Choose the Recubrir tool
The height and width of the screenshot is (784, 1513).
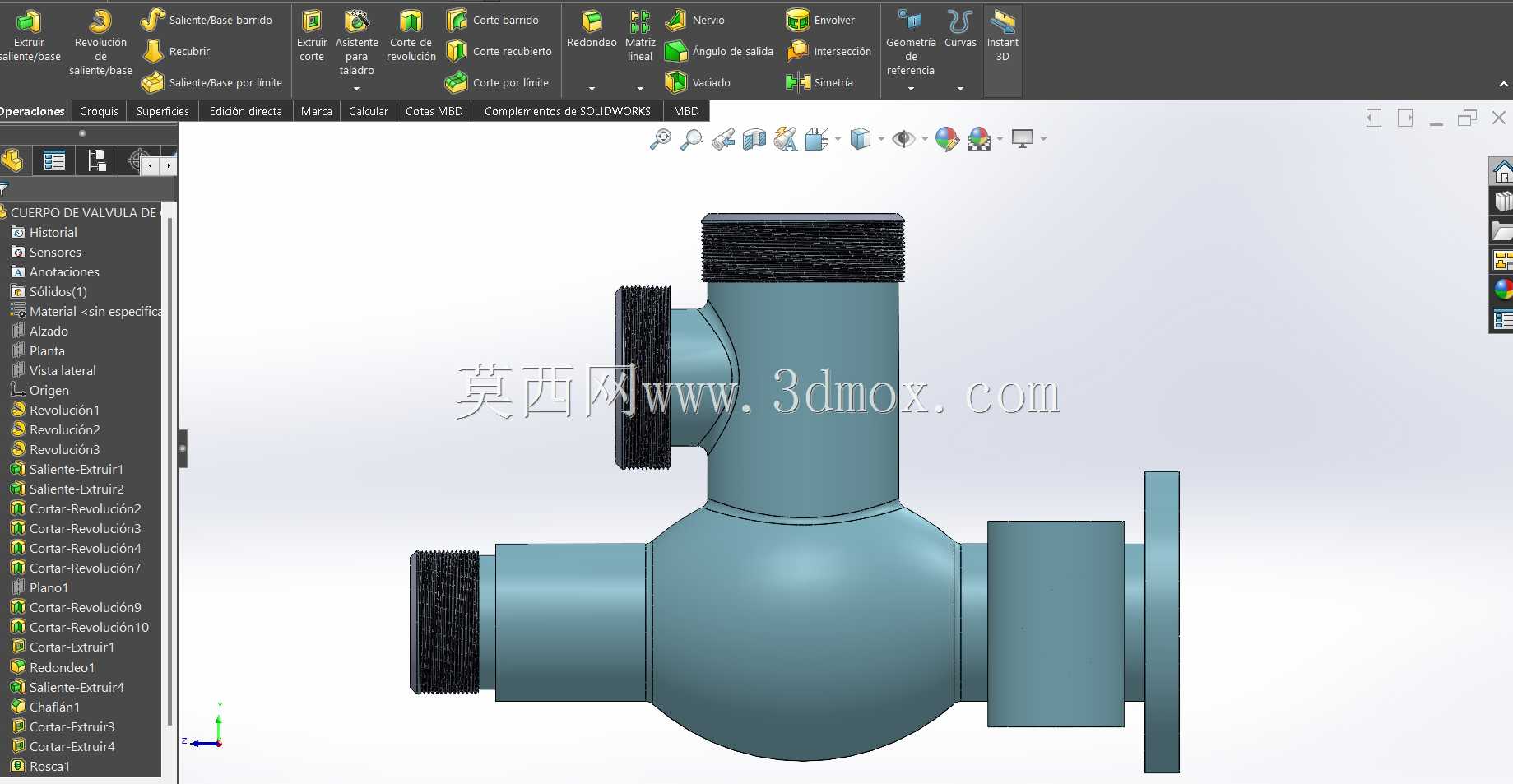177,51
